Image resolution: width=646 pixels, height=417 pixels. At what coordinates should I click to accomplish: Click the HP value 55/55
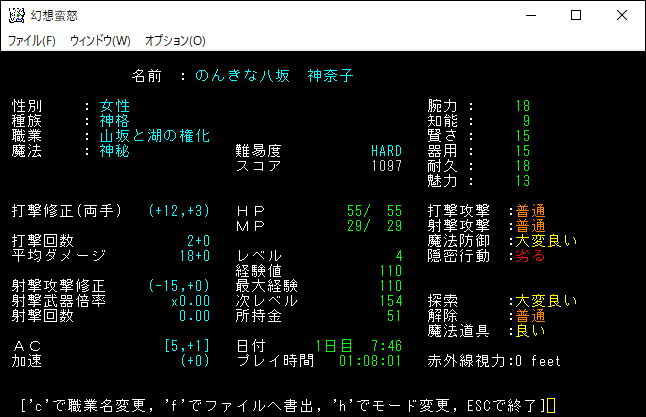tap(374, 211)
